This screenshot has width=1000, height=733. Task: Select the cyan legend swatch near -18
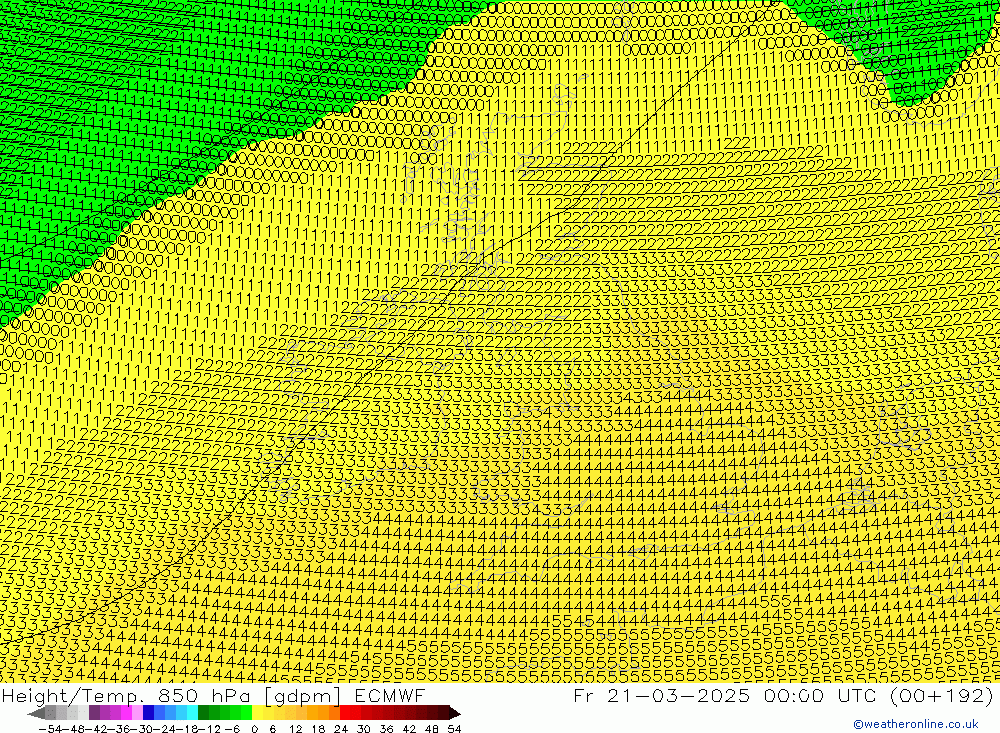coord(192,713)
